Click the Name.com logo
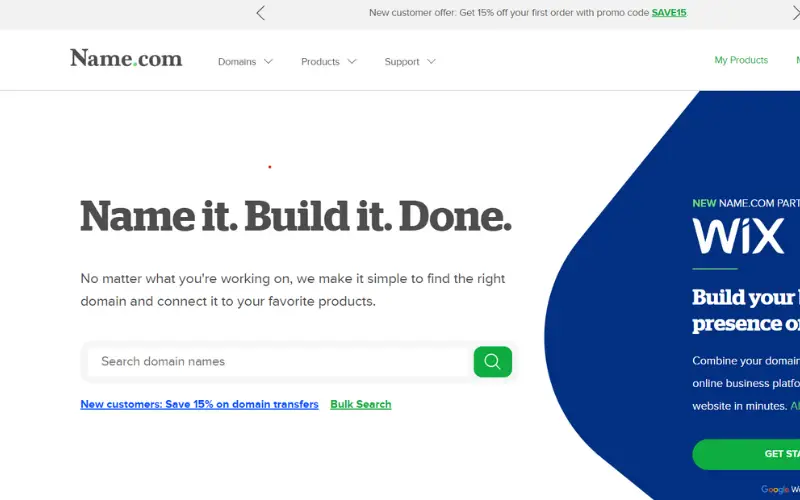 tap(126, 59)
